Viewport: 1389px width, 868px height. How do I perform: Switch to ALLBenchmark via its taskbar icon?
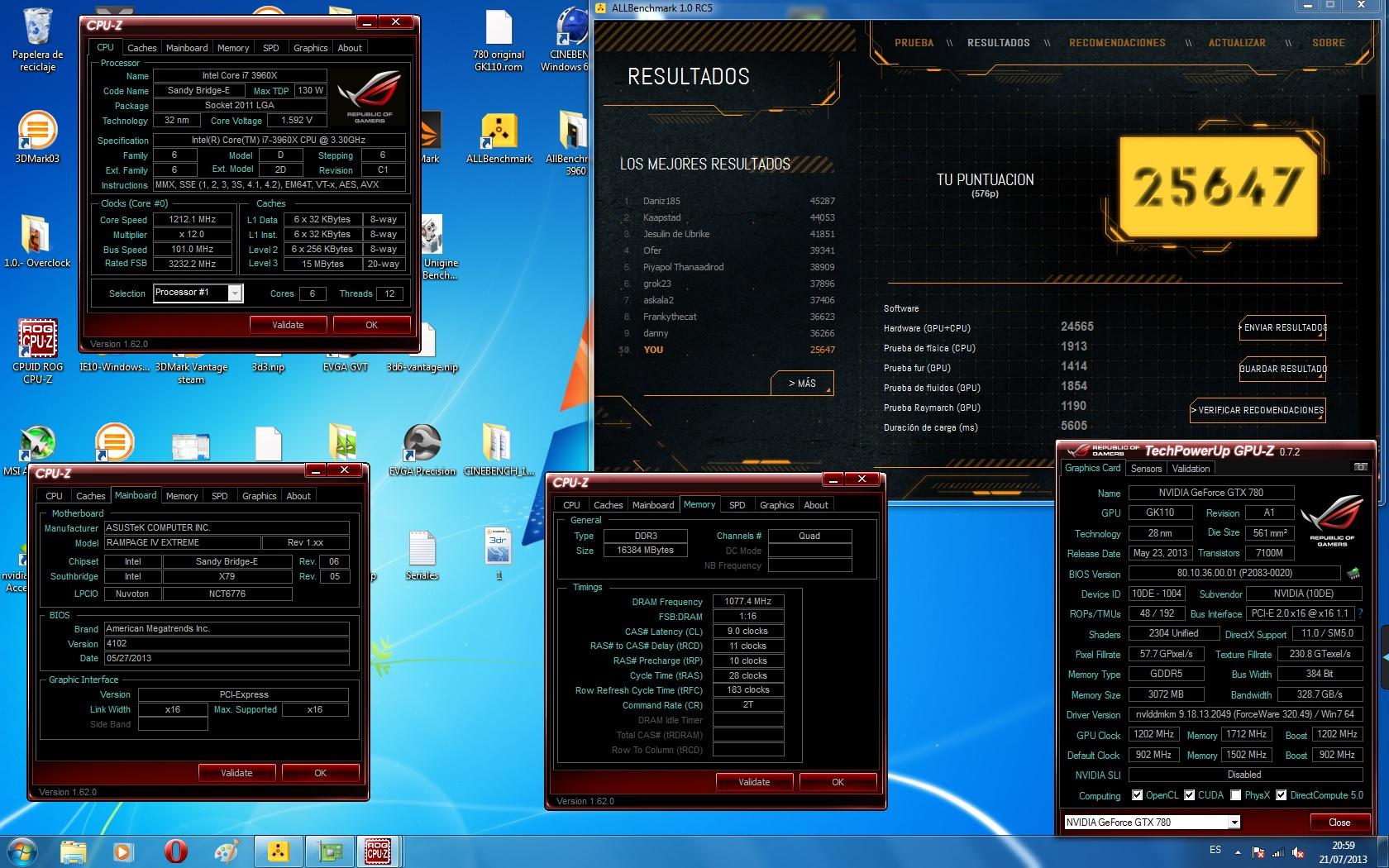click(x=279, y=851)
